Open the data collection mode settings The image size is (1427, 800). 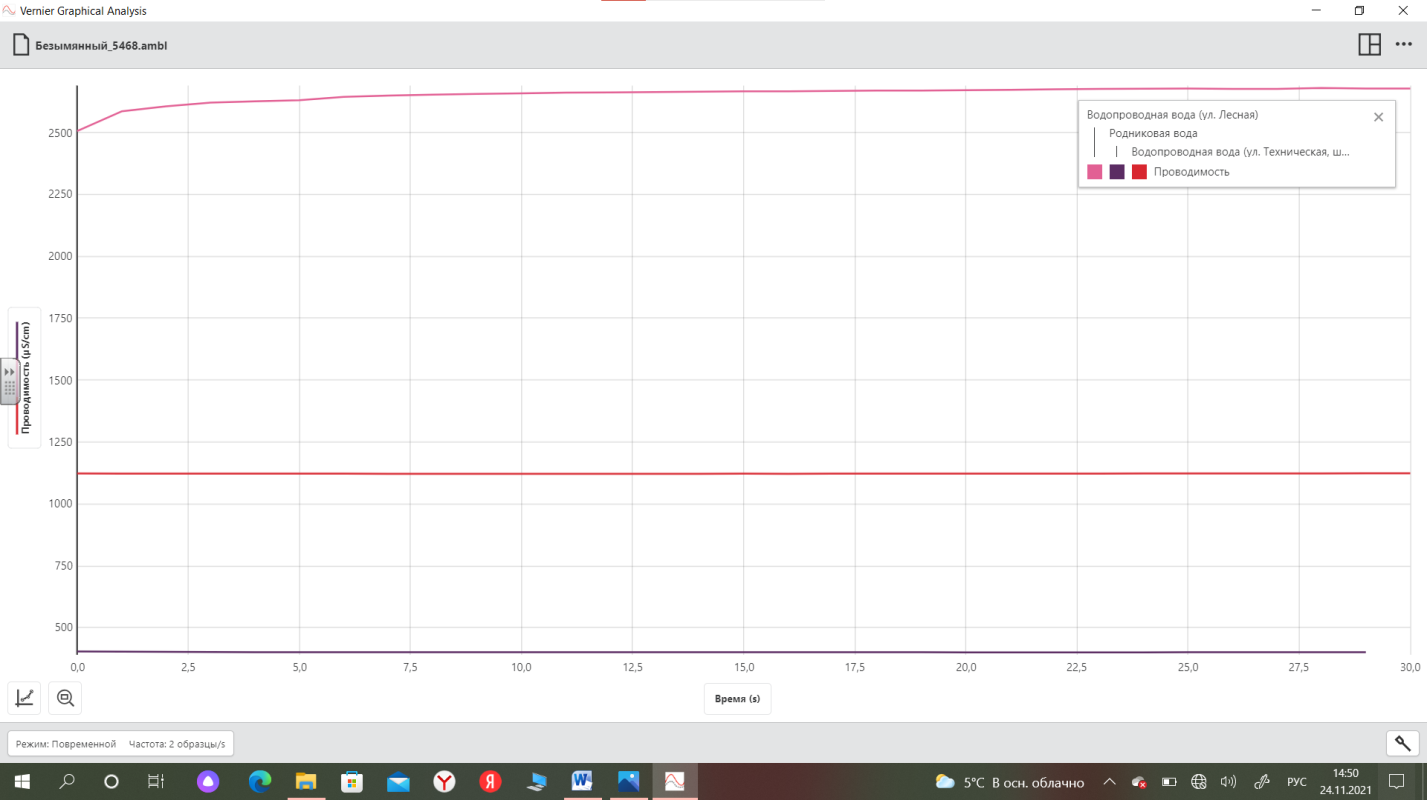click(120, 744)
